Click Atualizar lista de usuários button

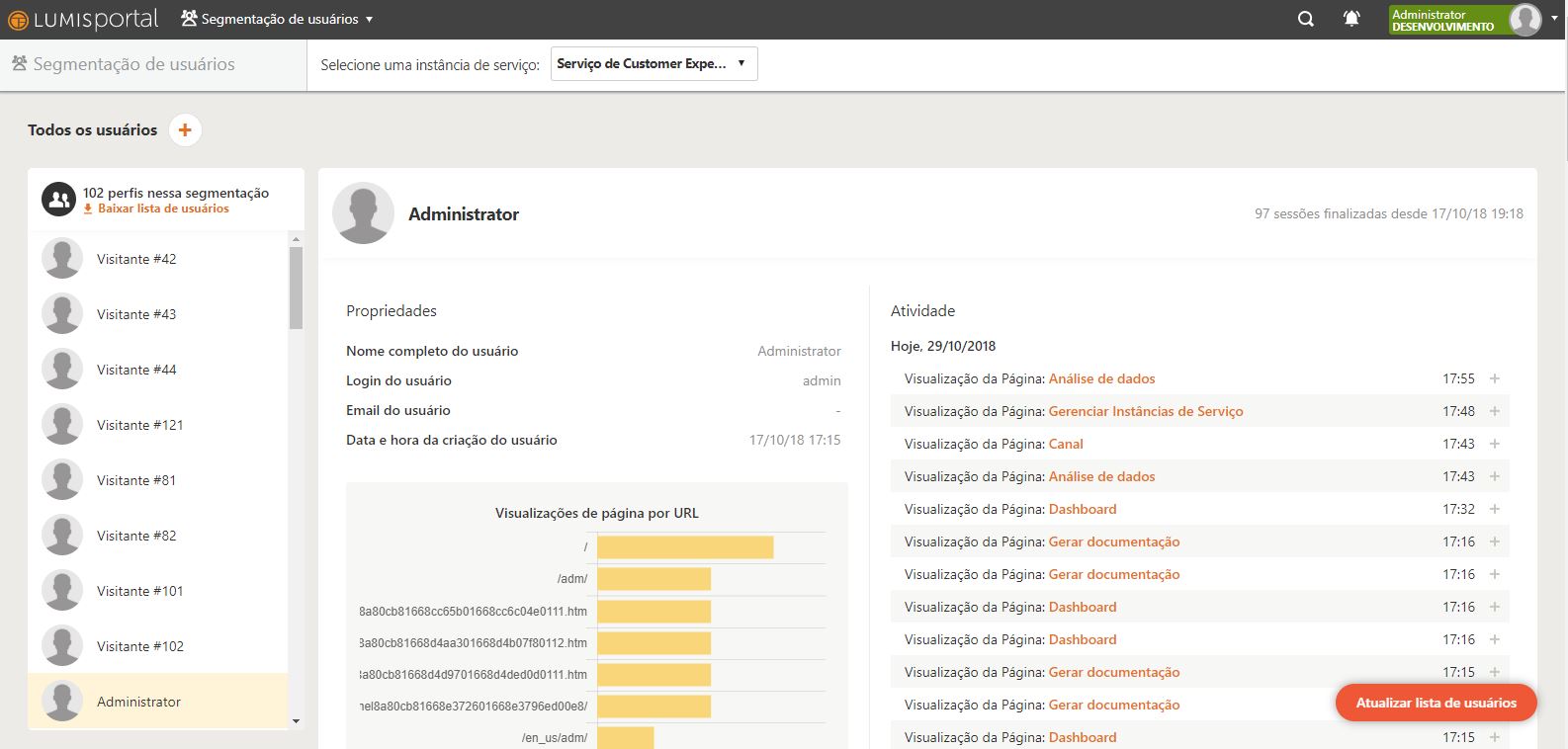pyautogui.click(x=1437, y=703)
